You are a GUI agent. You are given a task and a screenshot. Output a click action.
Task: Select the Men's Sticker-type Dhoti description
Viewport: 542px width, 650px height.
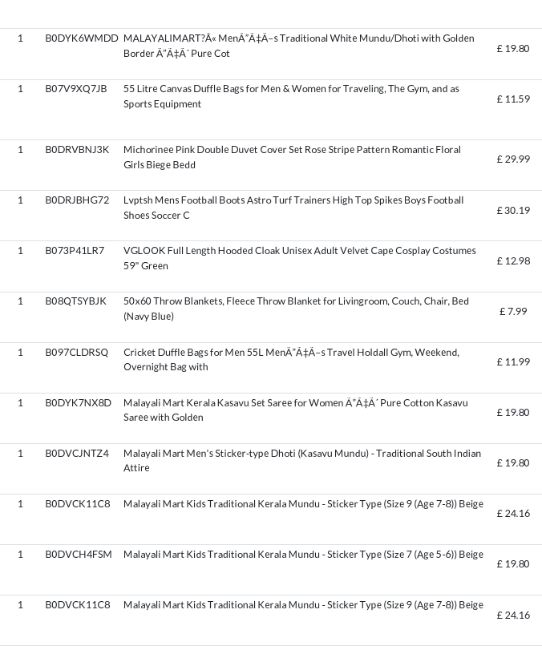[x=302, y=461]
